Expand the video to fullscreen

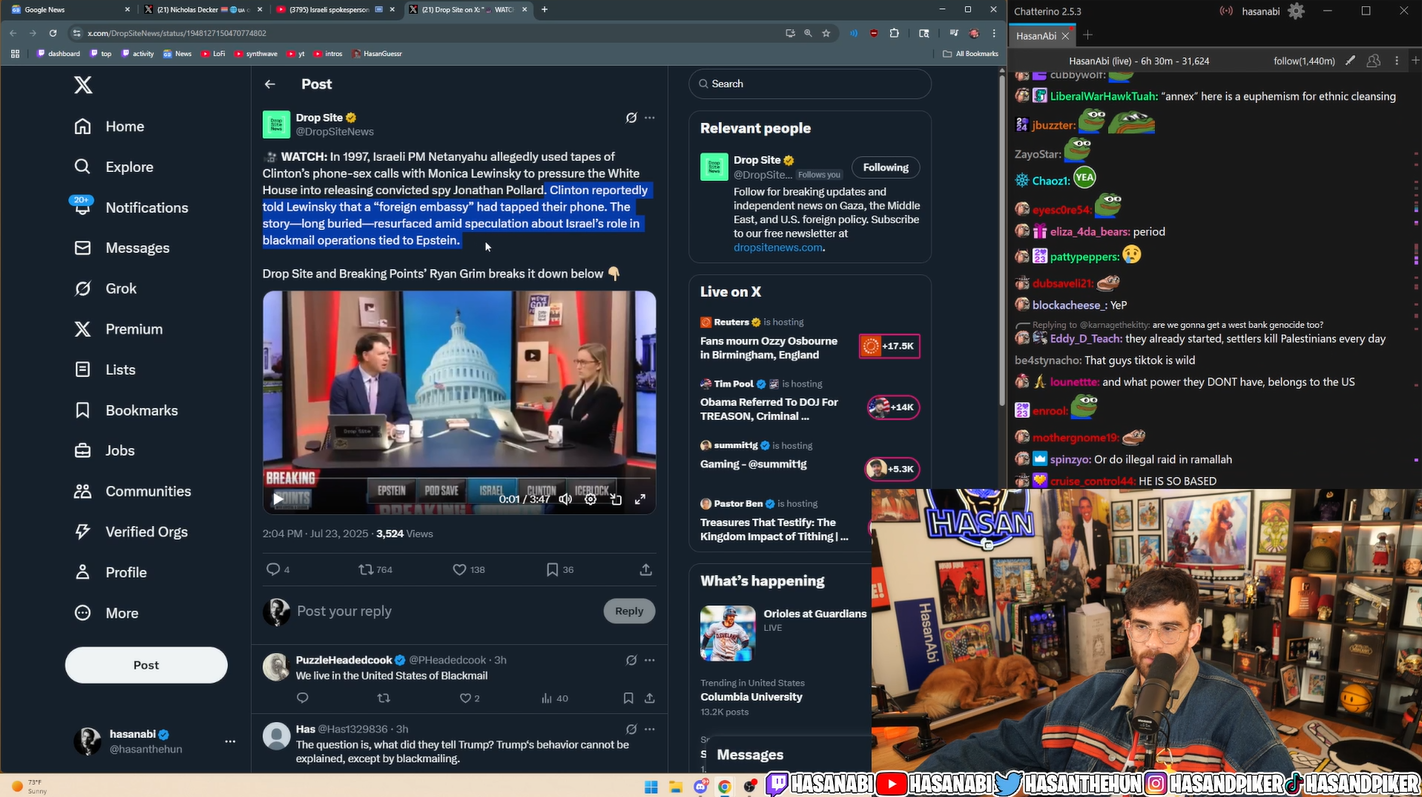tap(640, 499)
